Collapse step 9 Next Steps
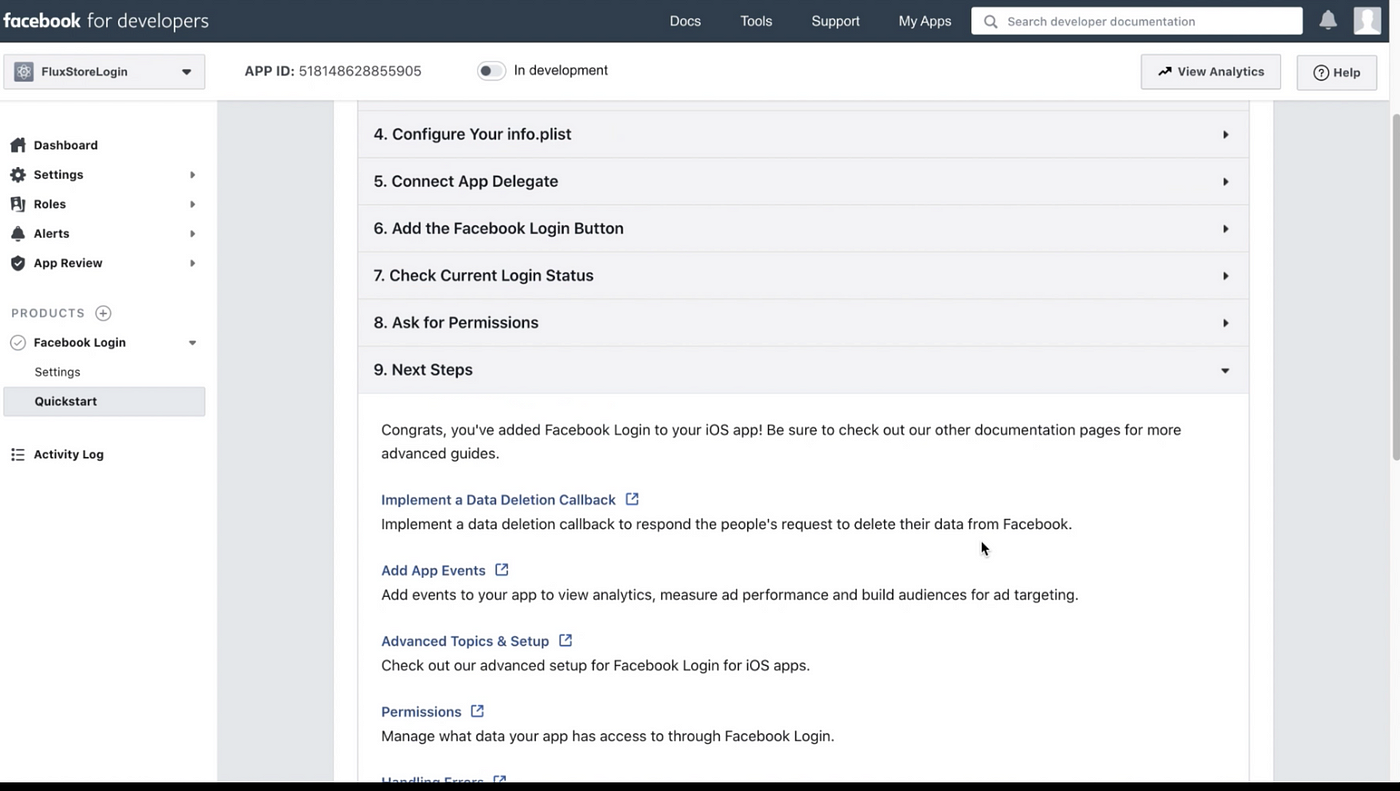The width and height of the screenshot is (1400, 791). pyautogui.click(x=803, y=369)
